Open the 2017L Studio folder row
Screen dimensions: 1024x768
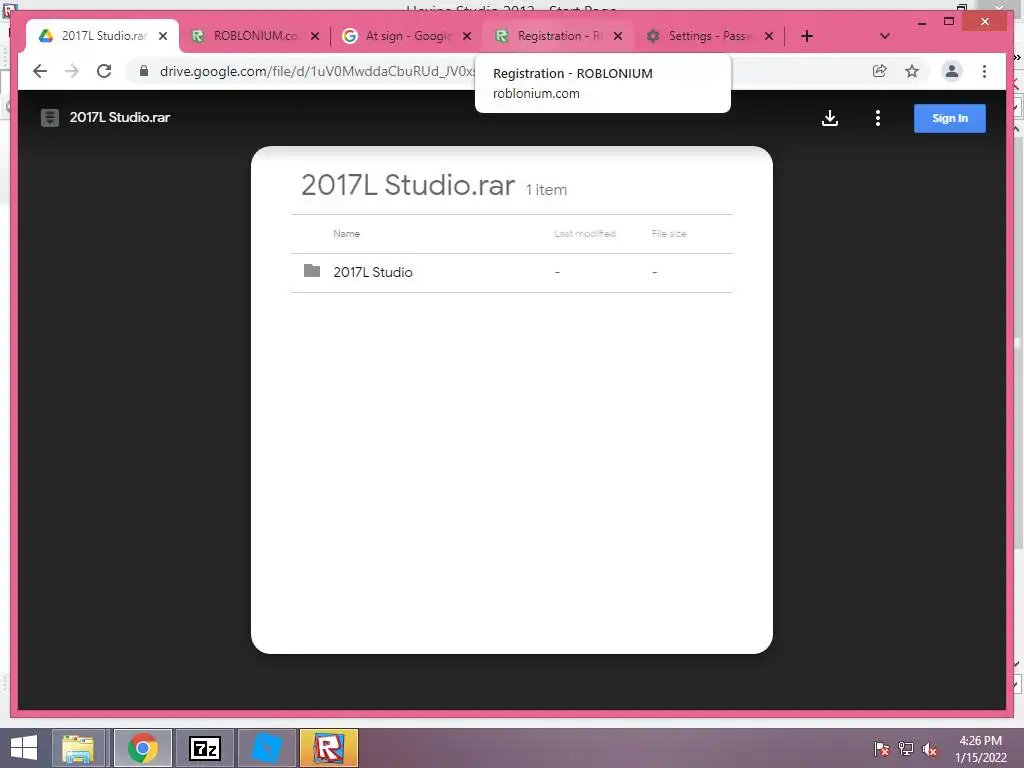click(512, 272)
